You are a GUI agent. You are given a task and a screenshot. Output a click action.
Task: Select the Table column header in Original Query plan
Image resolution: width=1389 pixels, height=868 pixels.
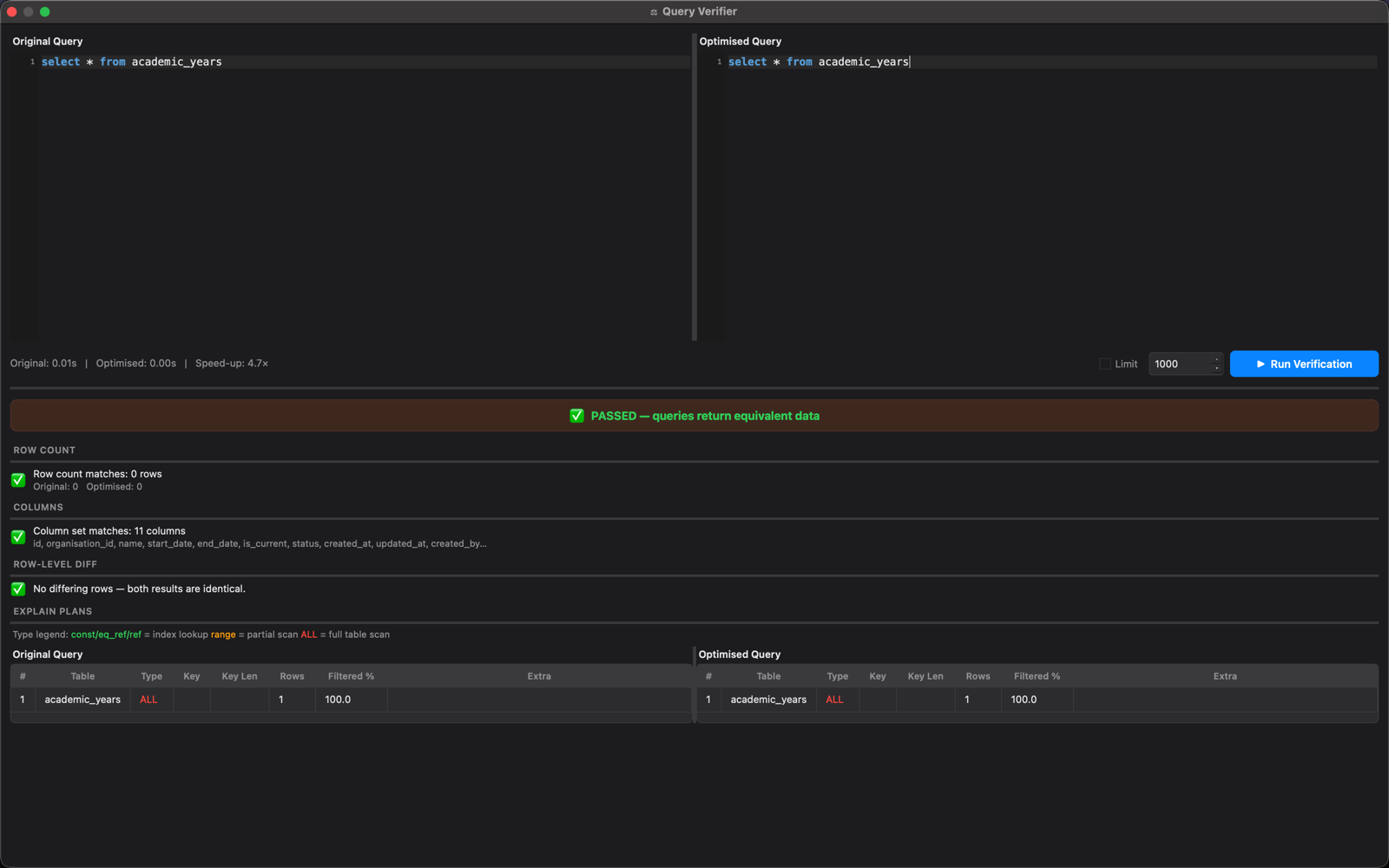point(82,676)
